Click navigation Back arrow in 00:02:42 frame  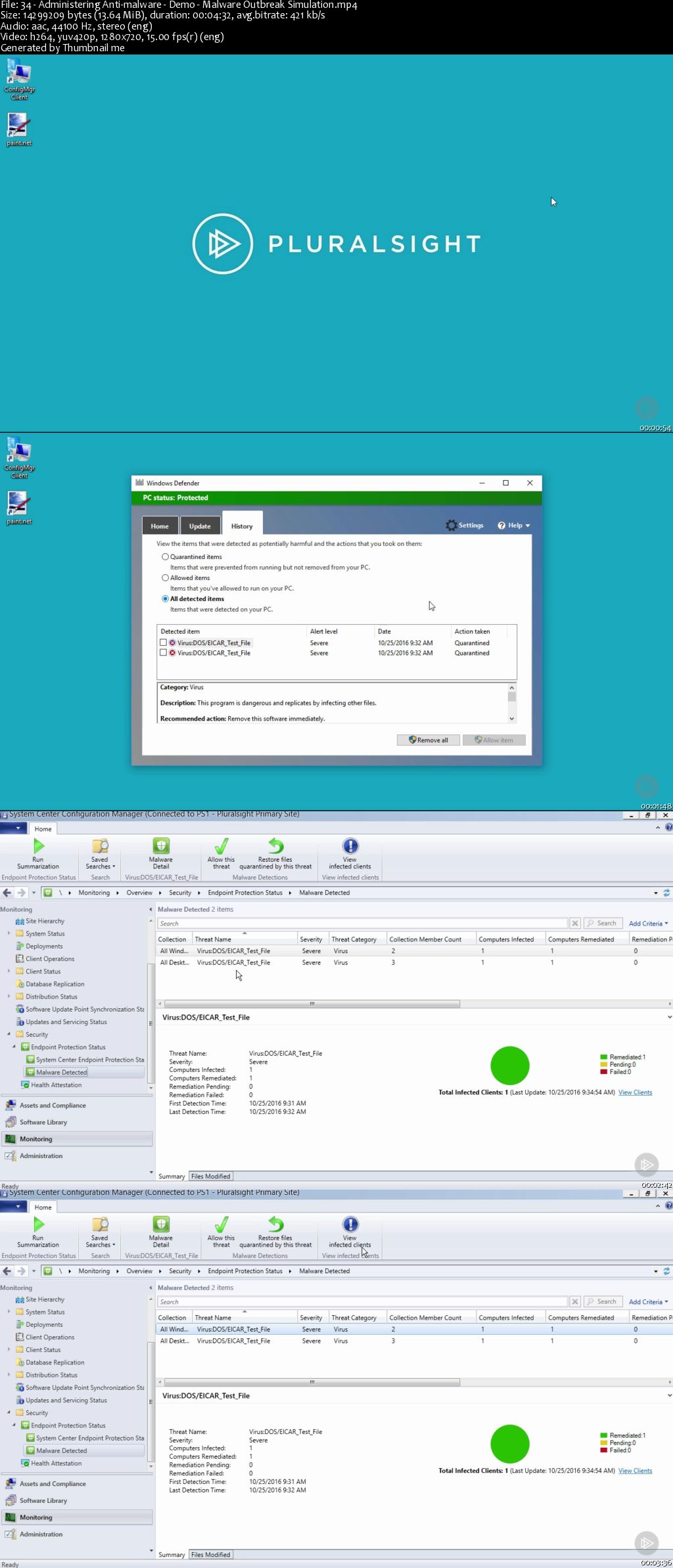click(x=7, y=893)
